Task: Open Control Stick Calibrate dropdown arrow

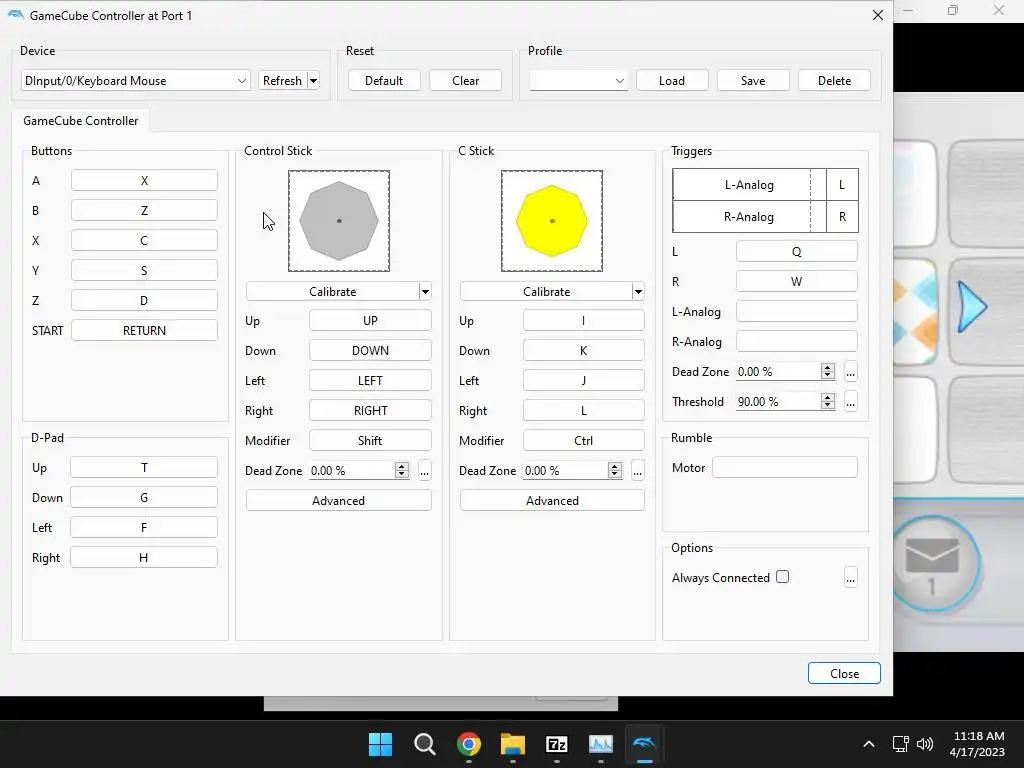Action: (425, 292)
